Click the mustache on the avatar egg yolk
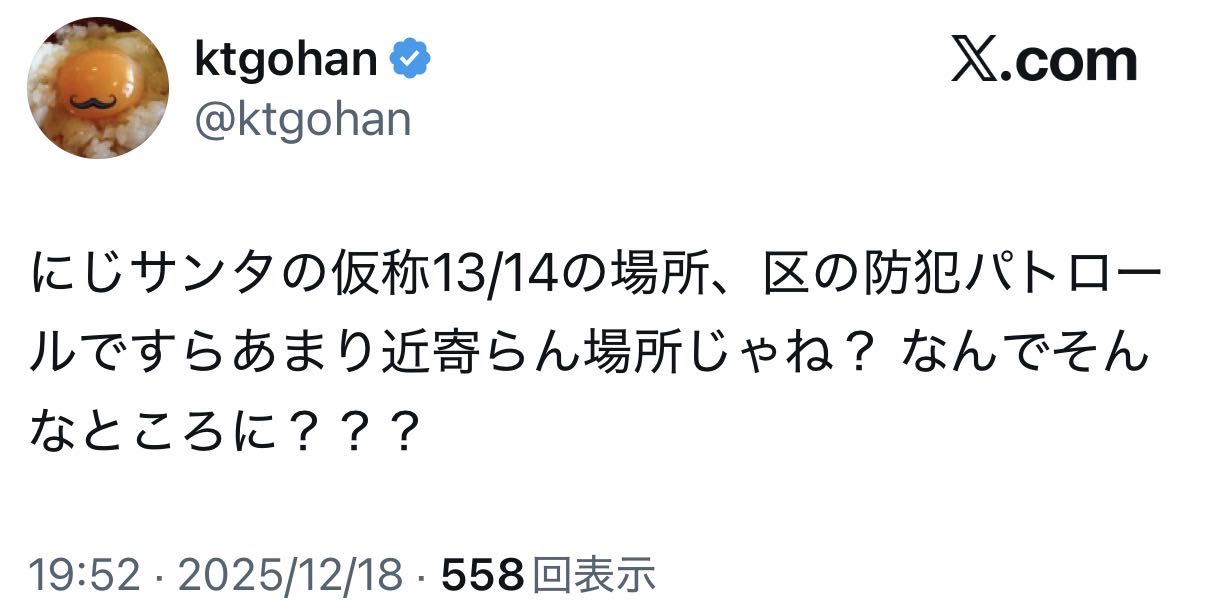Viewport: 1206px width, 609px height. point(93,102)
